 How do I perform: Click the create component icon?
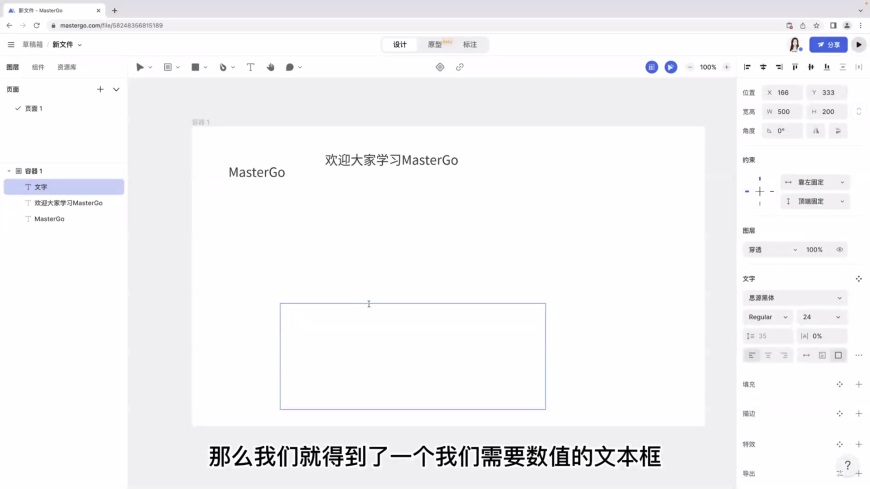click(440, 67)
